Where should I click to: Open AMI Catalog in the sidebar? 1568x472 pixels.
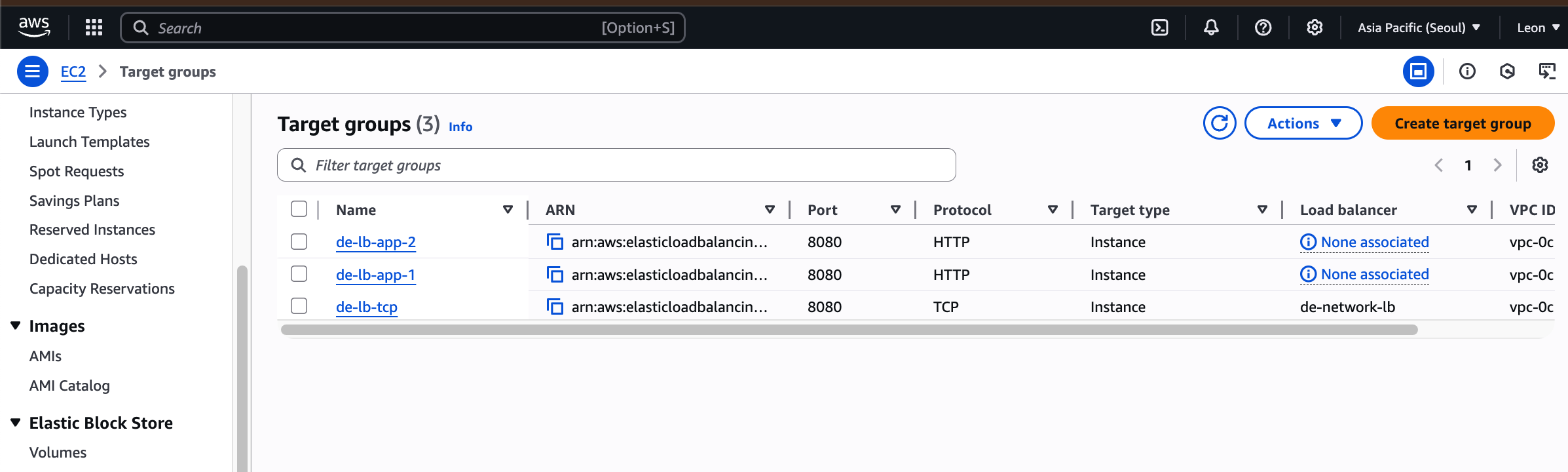tap(69, 385)
